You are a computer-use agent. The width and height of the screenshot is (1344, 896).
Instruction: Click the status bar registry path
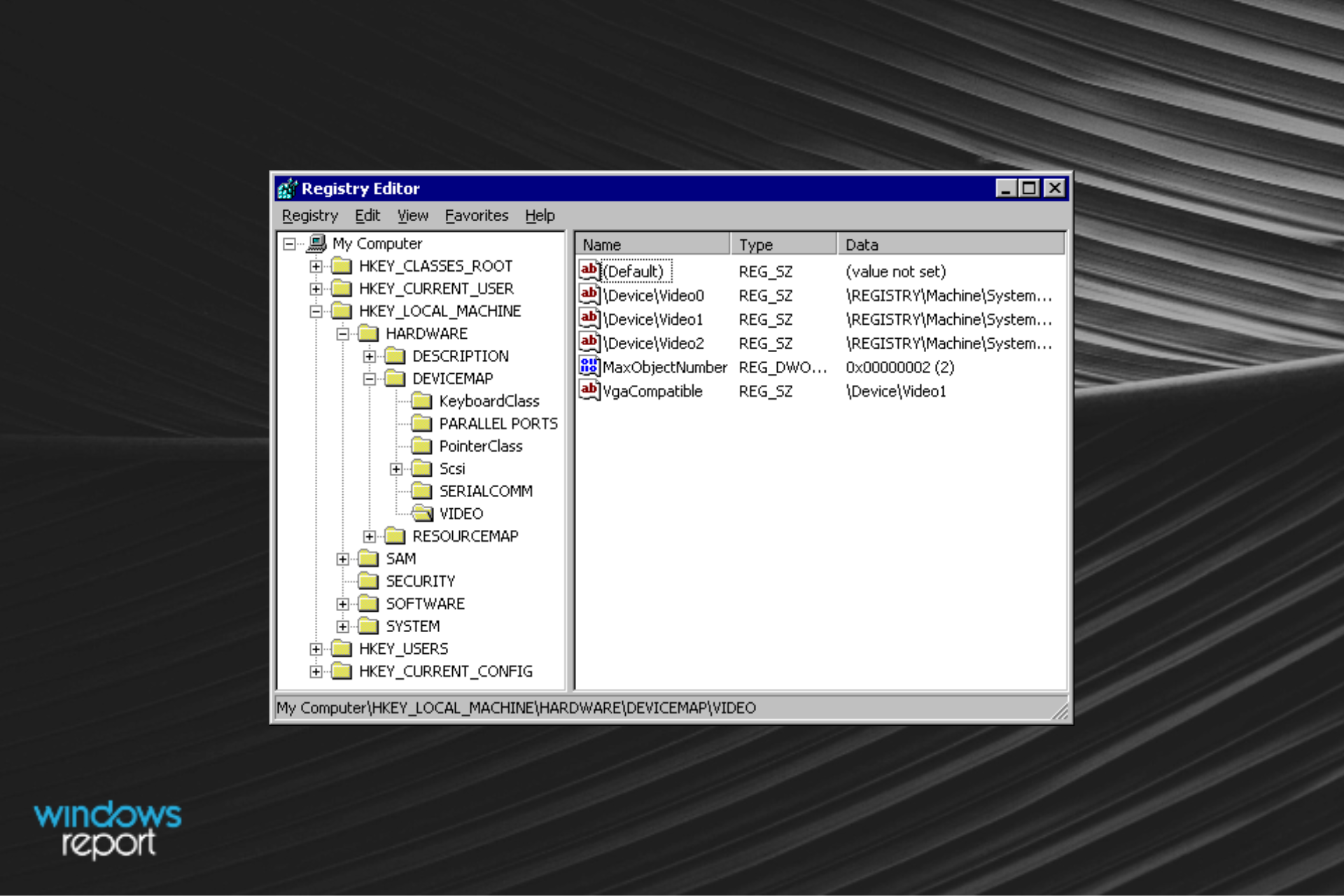pos(516,708)
